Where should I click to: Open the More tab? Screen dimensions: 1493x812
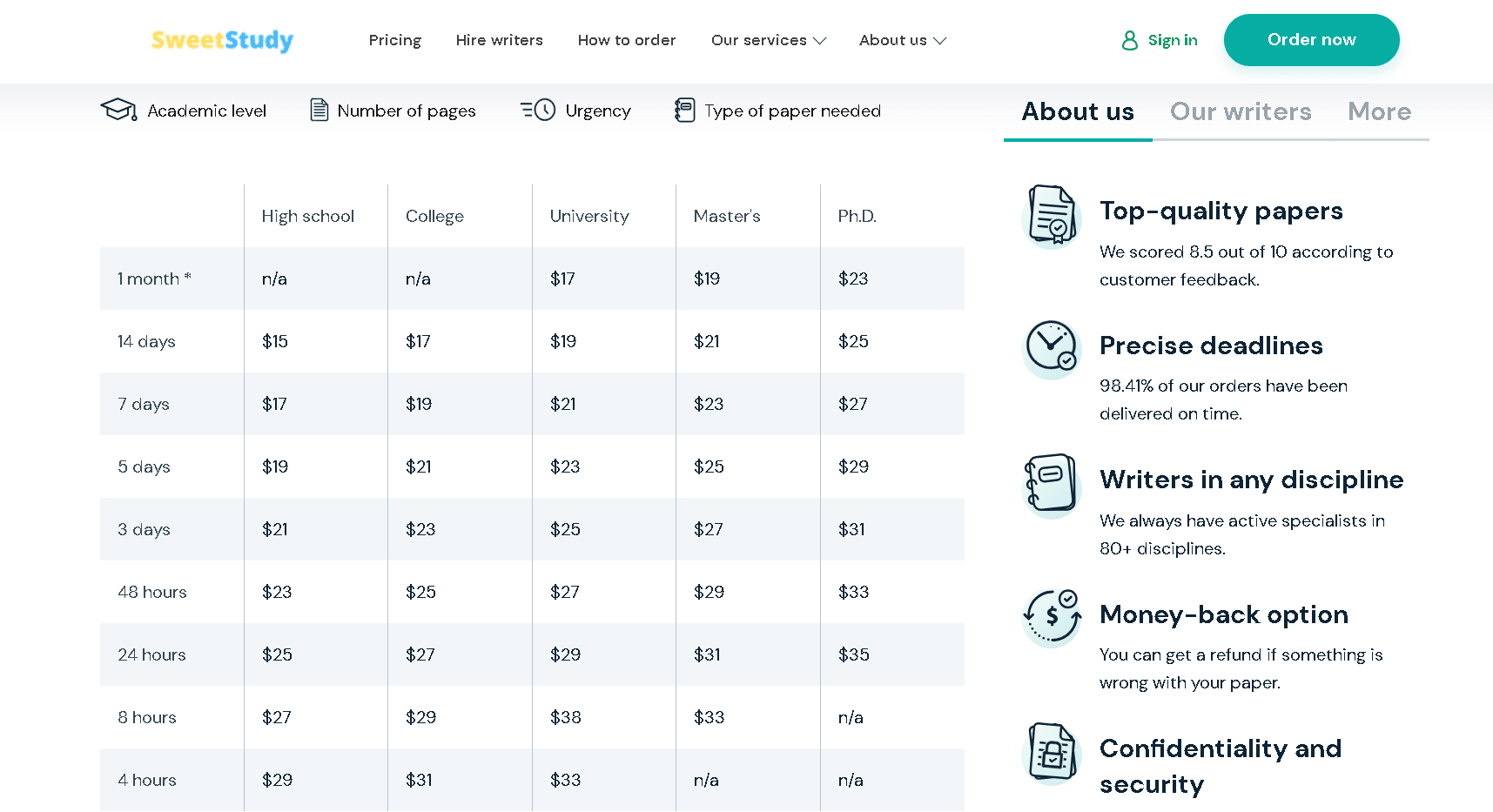pos(1379,111)
